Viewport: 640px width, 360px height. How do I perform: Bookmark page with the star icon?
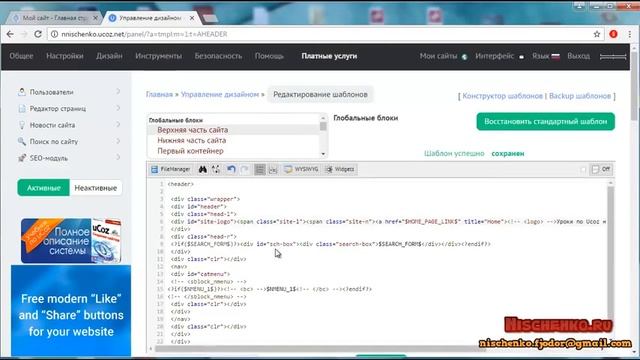597,34
